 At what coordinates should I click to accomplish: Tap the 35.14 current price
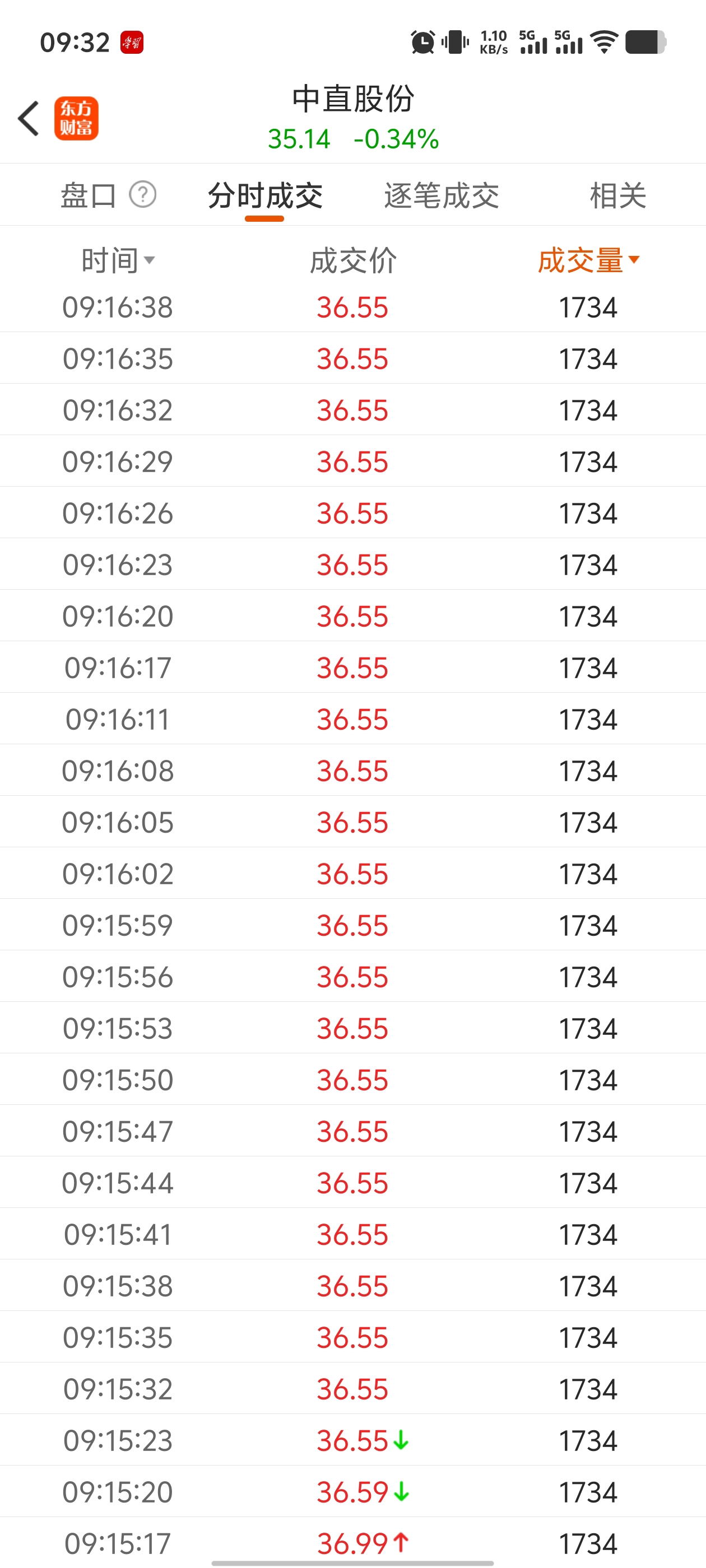coord(299,139)
